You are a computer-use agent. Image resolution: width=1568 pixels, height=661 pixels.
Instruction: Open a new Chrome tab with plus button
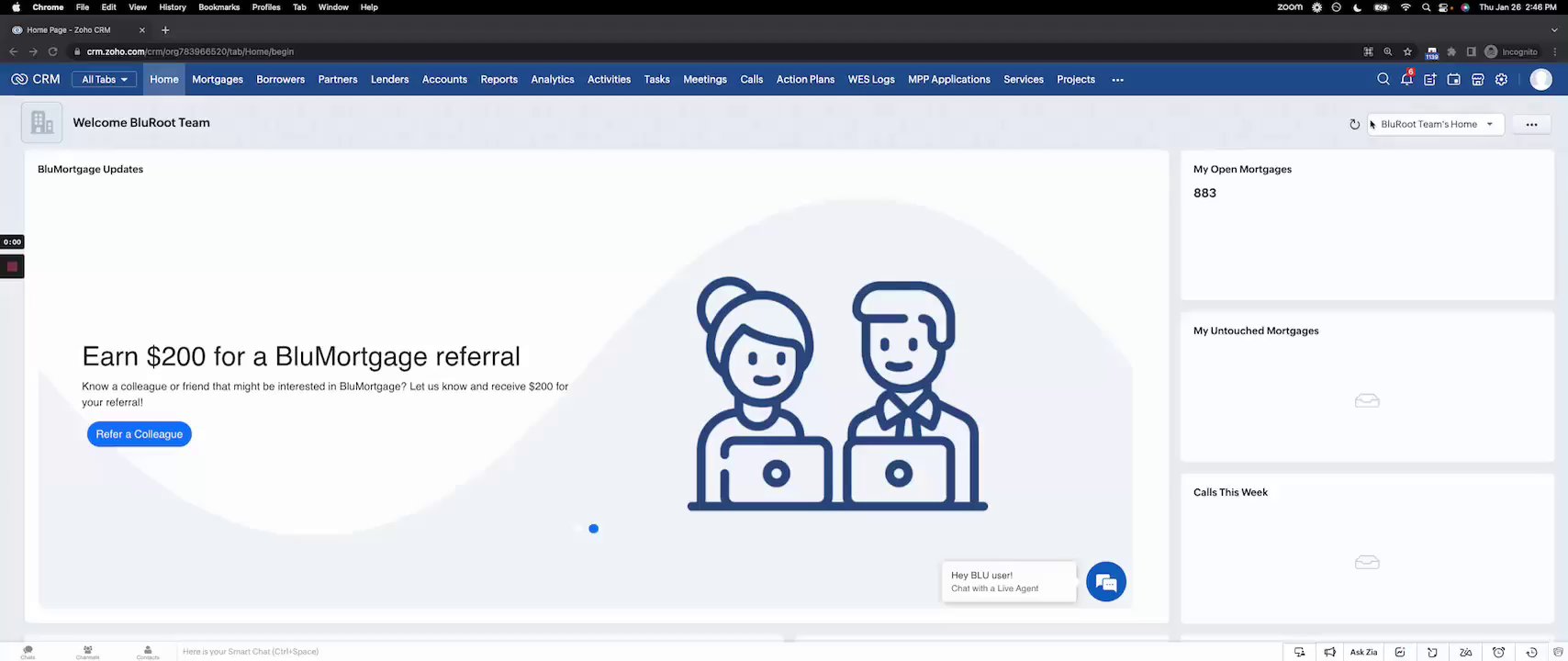(165, 29)
